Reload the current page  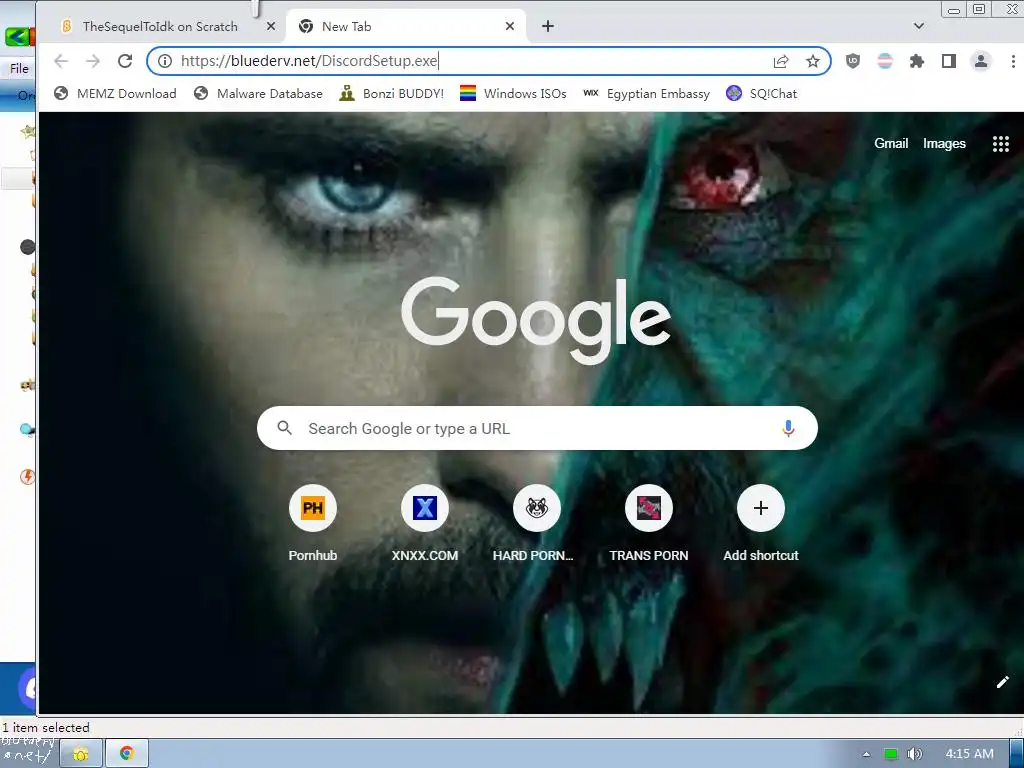(125, 61)
